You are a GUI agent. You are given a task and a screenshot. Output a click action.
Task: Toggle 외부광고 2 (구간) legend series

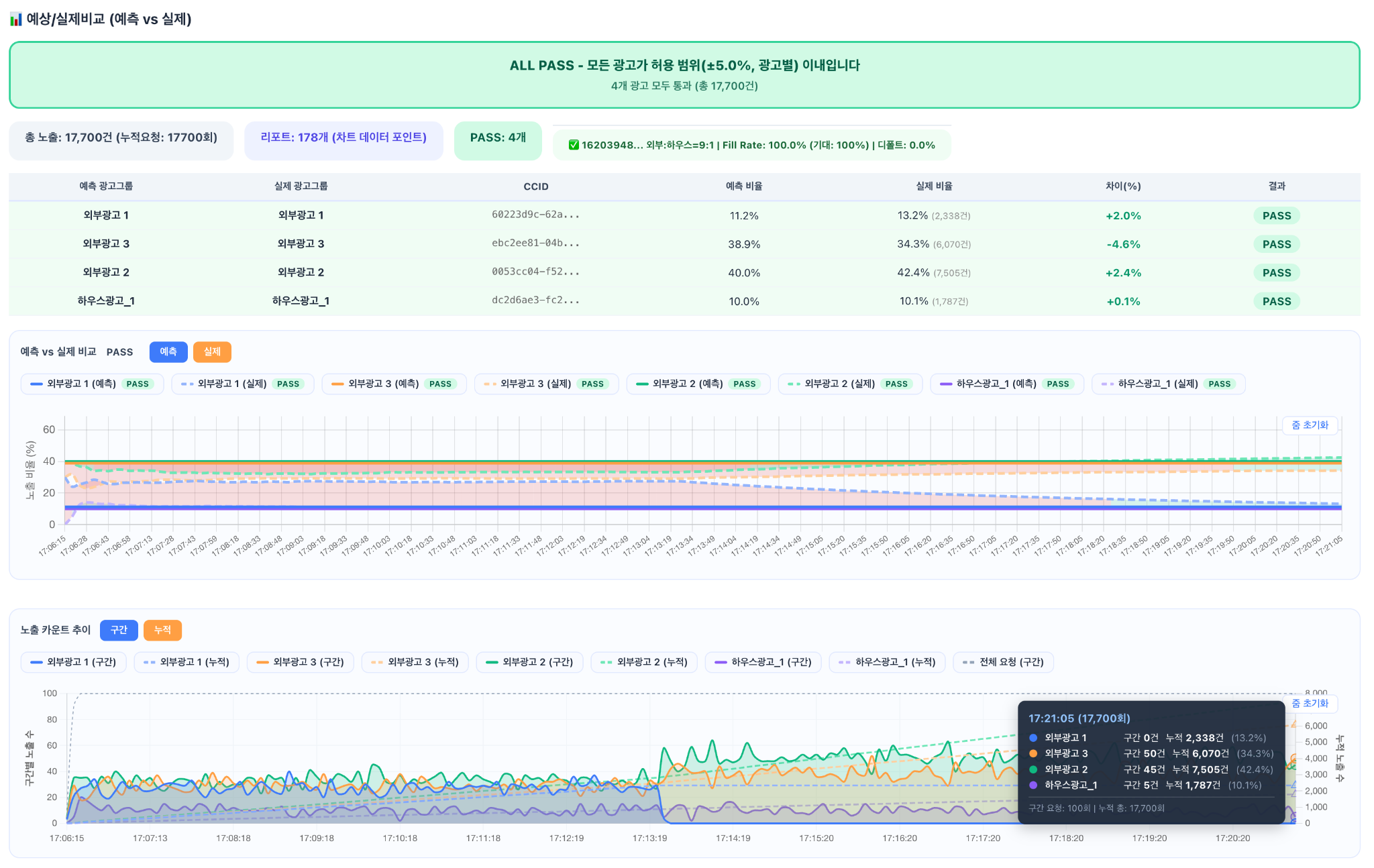(x=529, y=662)
